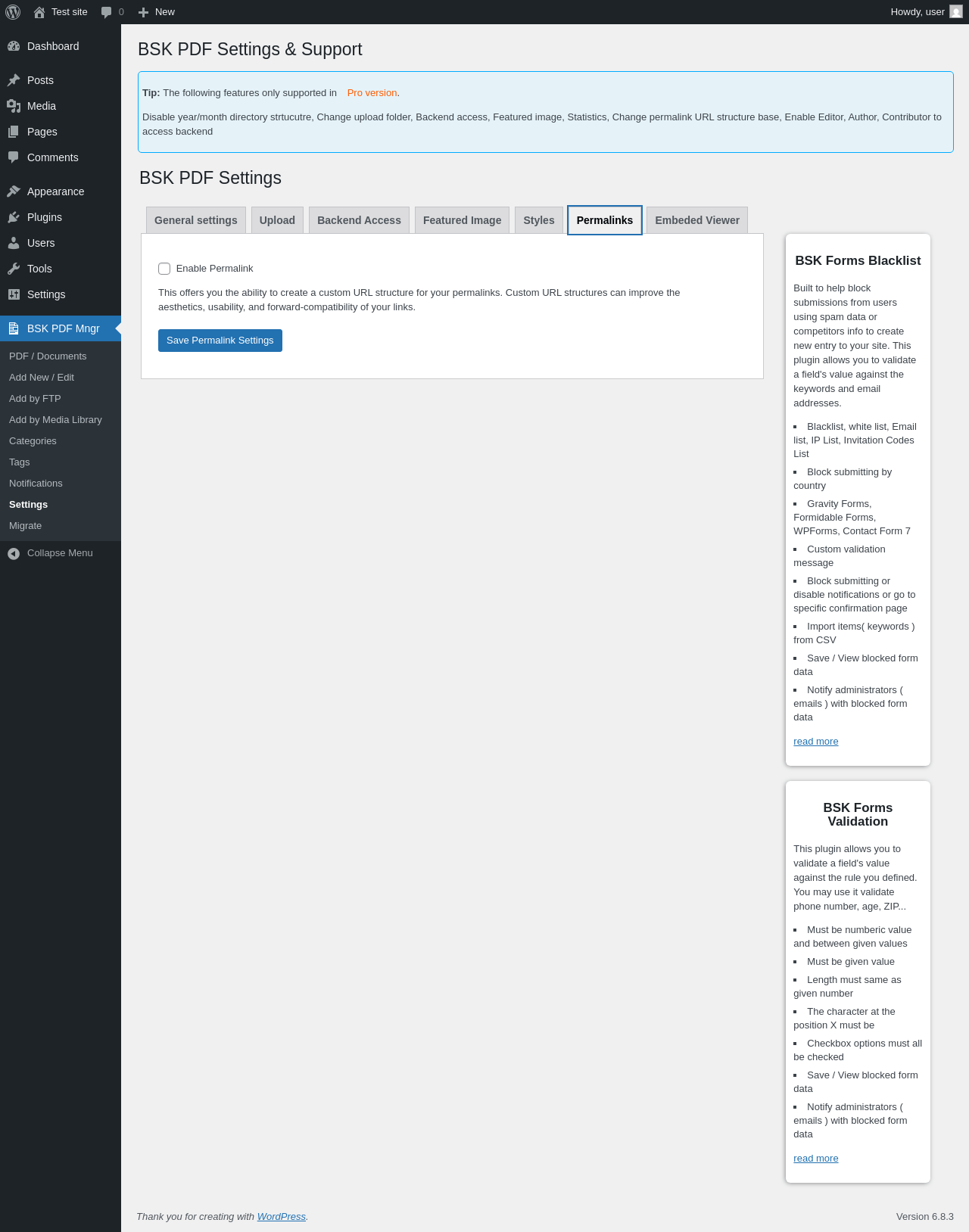Click the Test site name in admin bar
This screenshot has height=1232, width=969.
coord(70,12)
